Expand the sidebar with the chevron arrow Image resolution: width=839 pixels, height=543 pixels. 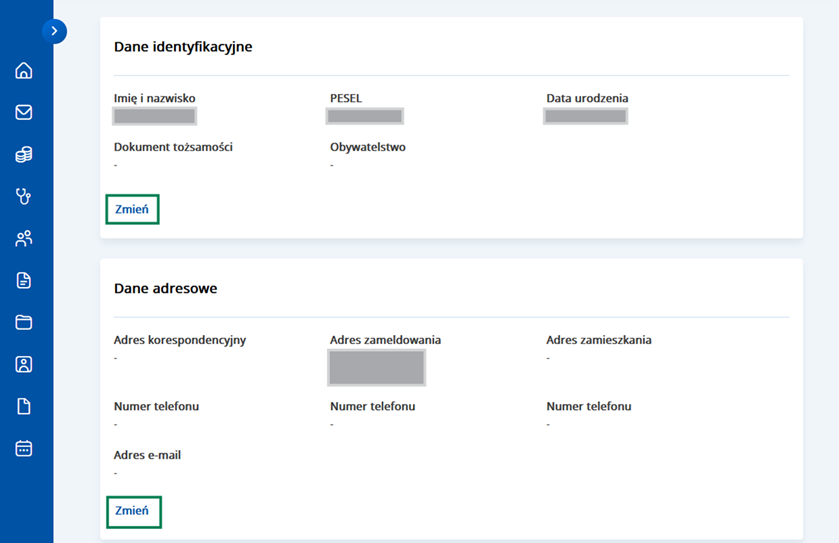pos(55,31)
